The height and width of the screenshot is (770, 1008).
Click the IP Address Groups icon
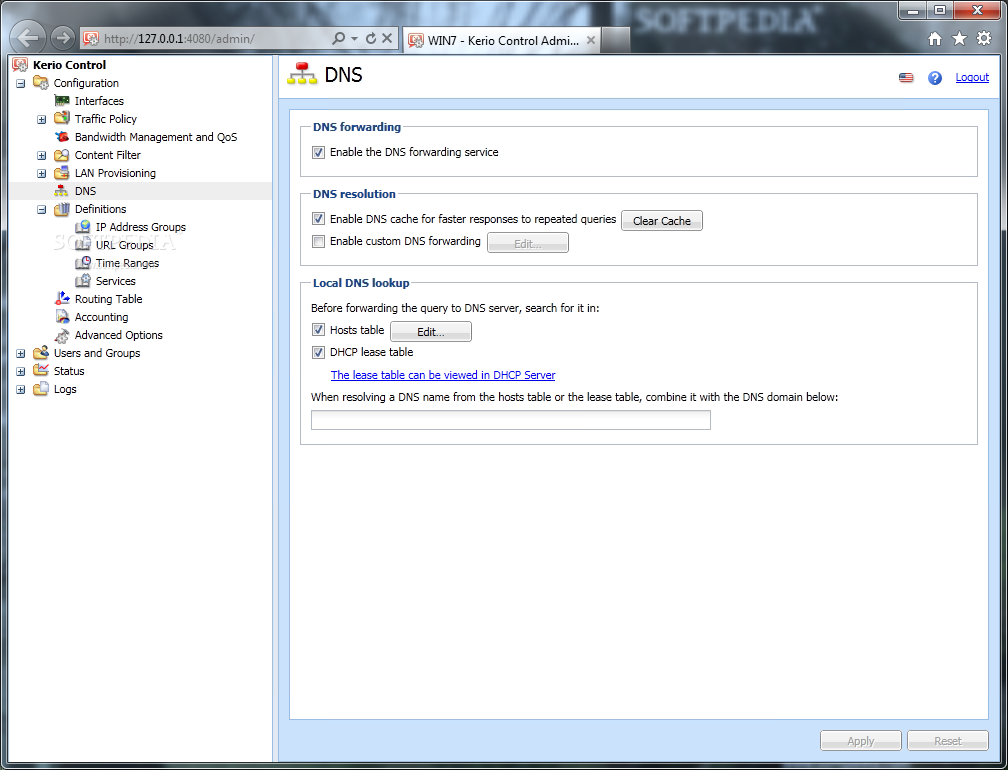pyautogui.click(x=83, y=227)
